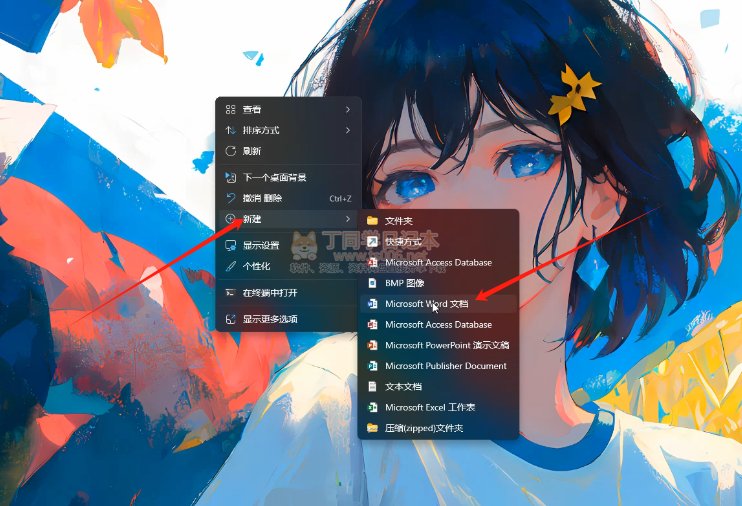
Task: Click the 排序方式 sort arrows icon
Action: (x=230, y=130)
